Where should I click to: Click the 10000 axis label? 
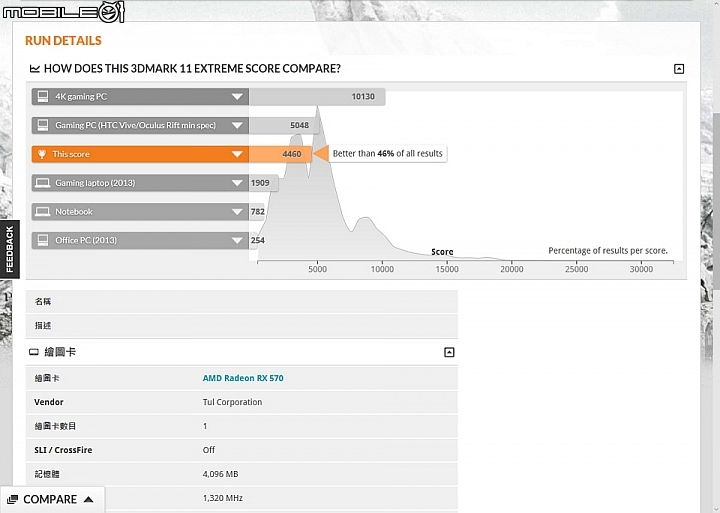(x=382, y=269)
